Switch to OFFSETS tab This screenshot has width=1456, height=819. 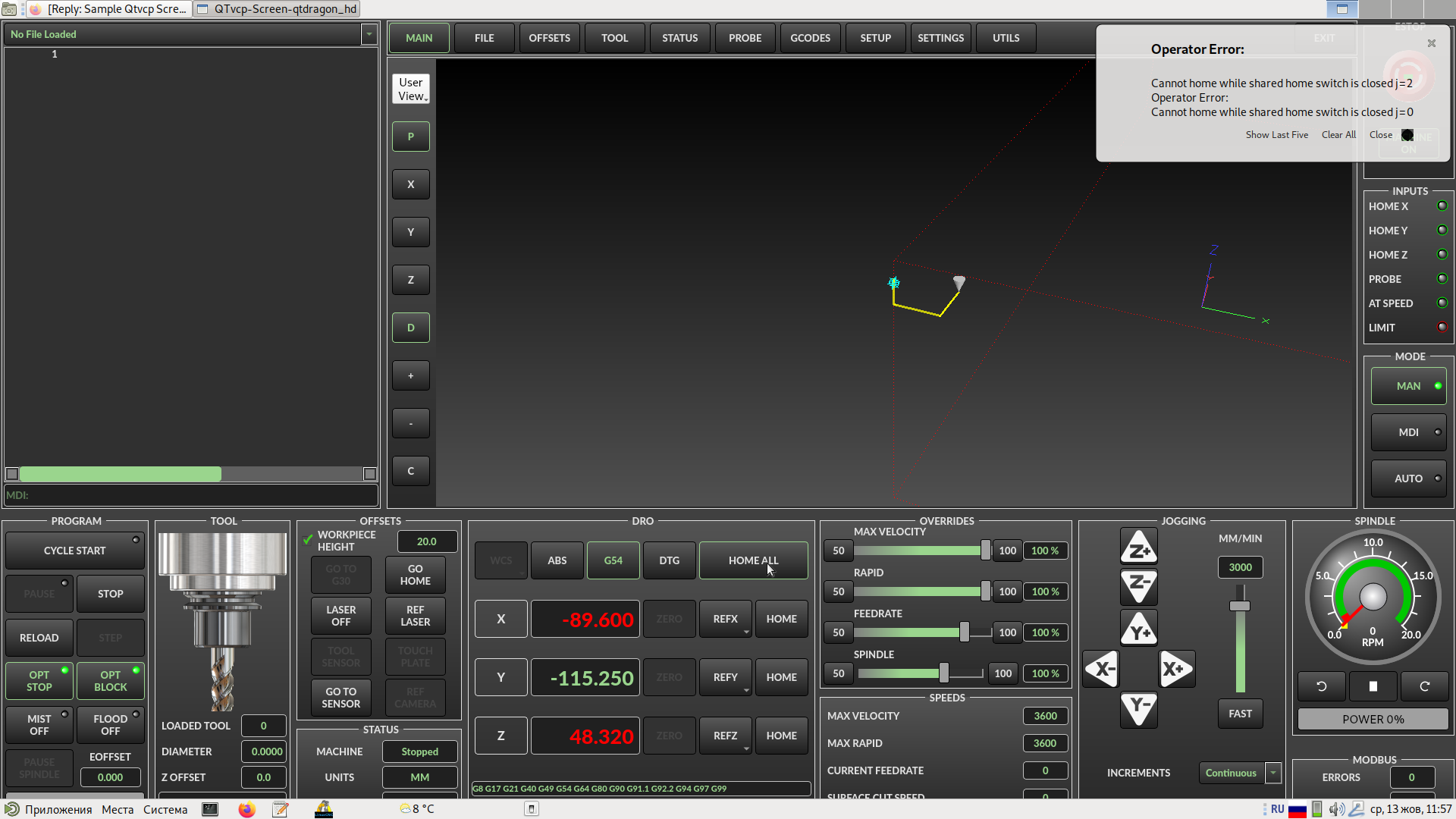tap(550, 38)
